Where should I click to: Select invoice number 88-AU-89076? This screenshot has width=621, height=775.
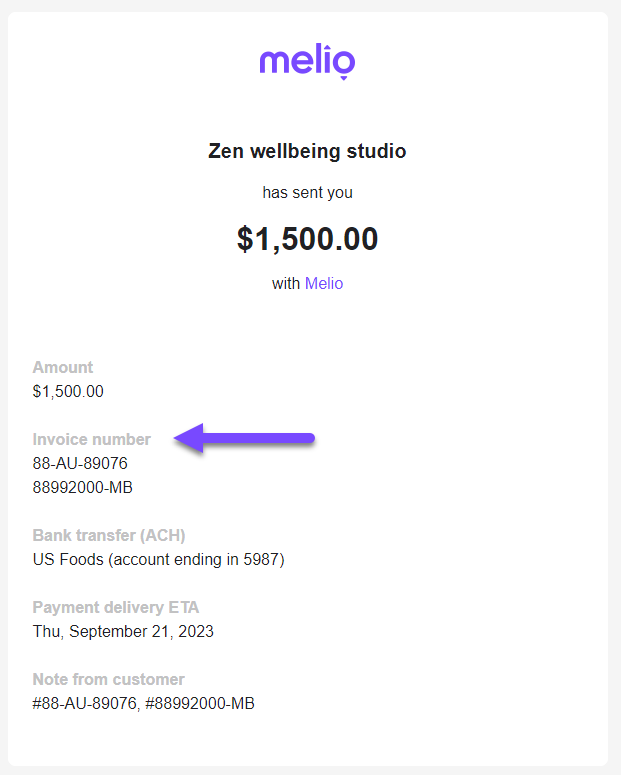(80, 463)
